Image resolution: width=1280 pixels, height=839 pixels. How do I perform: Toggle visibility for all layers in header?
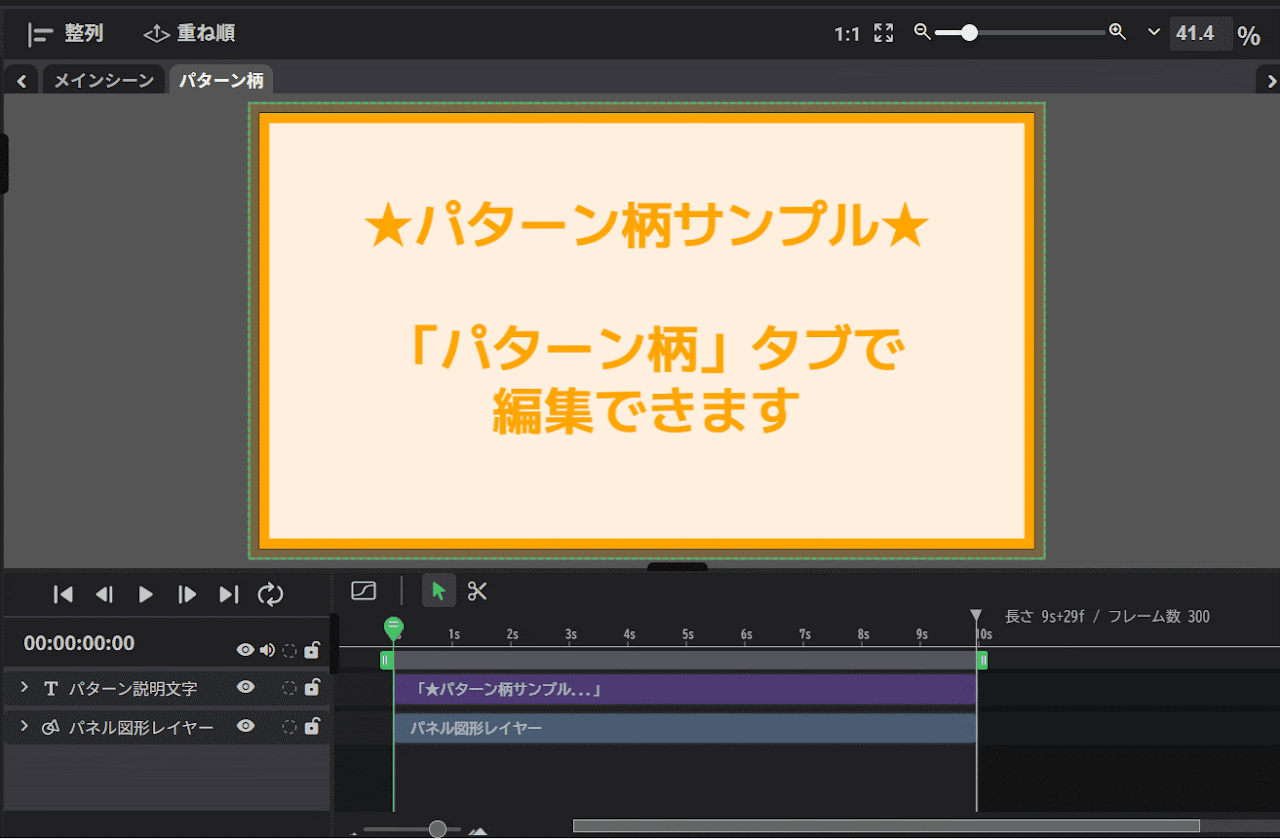tap(245, 650)
